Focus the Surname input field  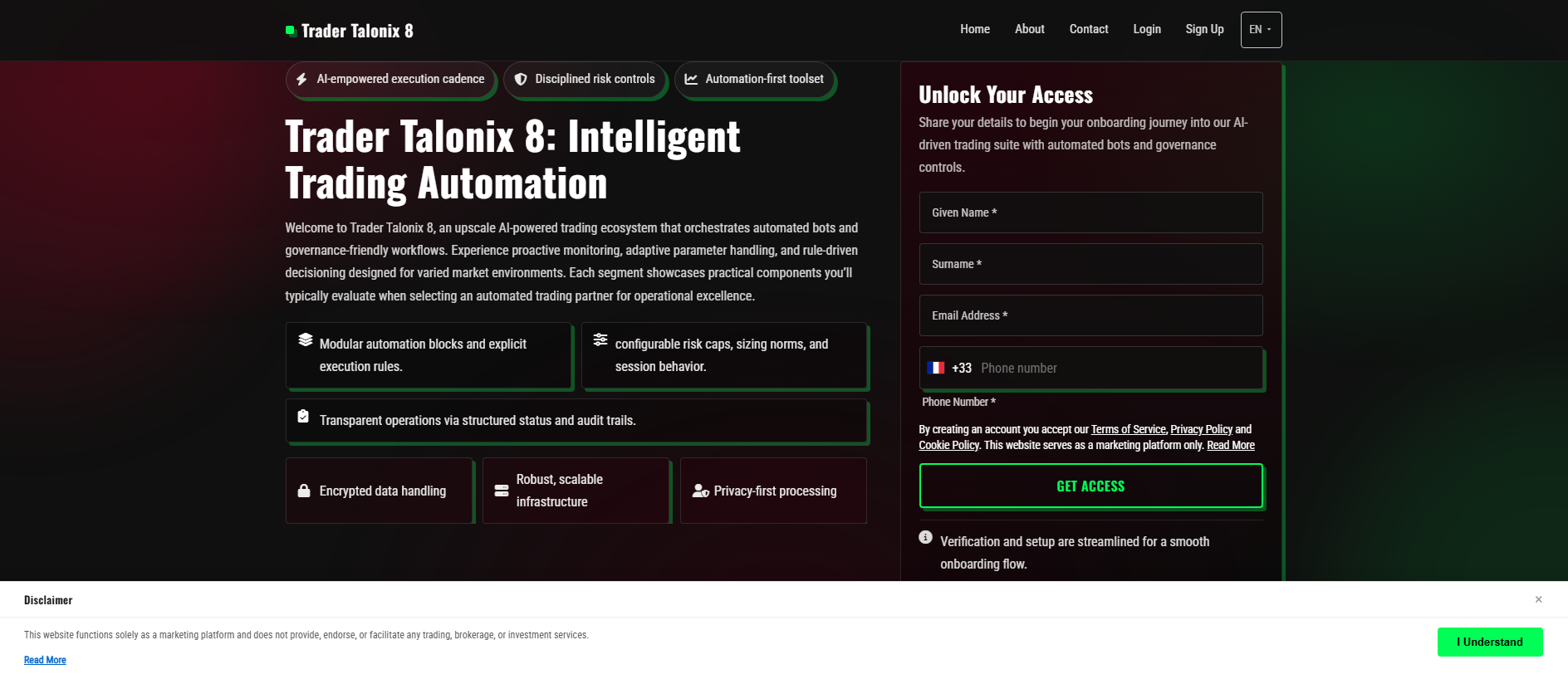[x=1091, y=264]
